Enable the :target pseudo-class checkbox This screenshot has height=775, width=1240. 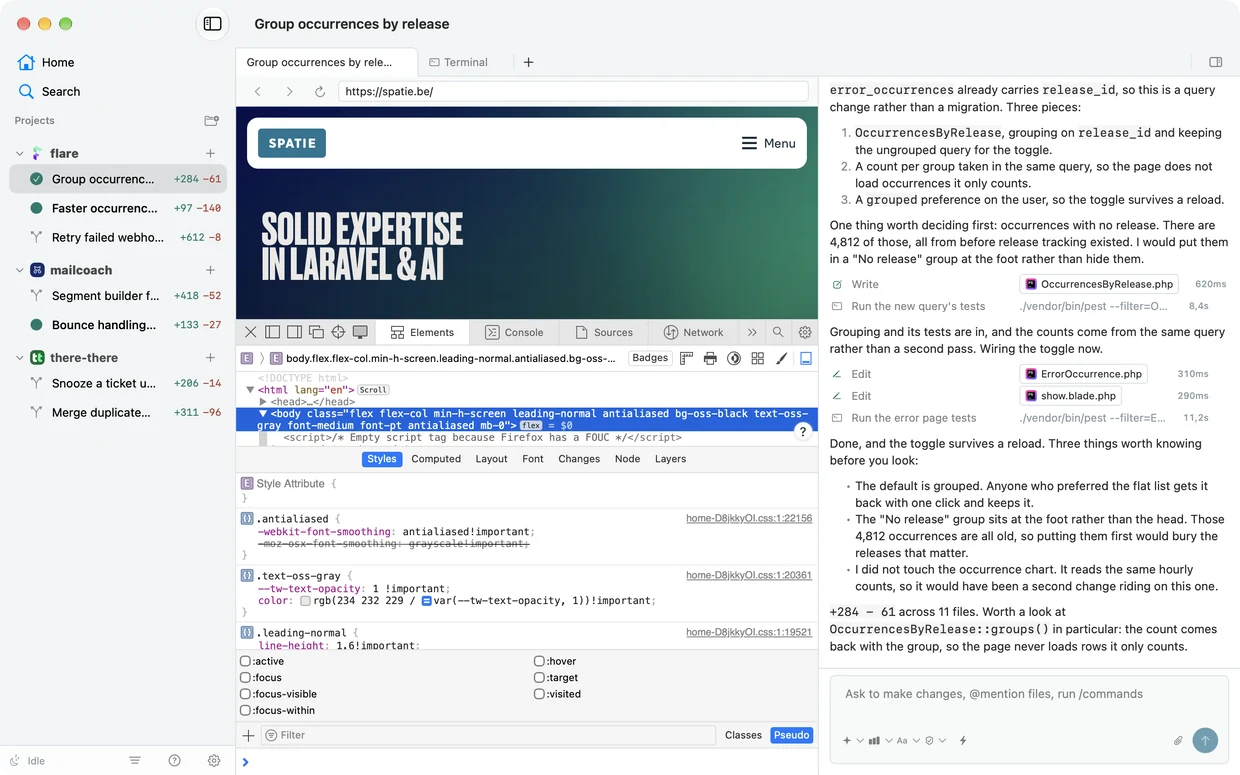[539, 677]
